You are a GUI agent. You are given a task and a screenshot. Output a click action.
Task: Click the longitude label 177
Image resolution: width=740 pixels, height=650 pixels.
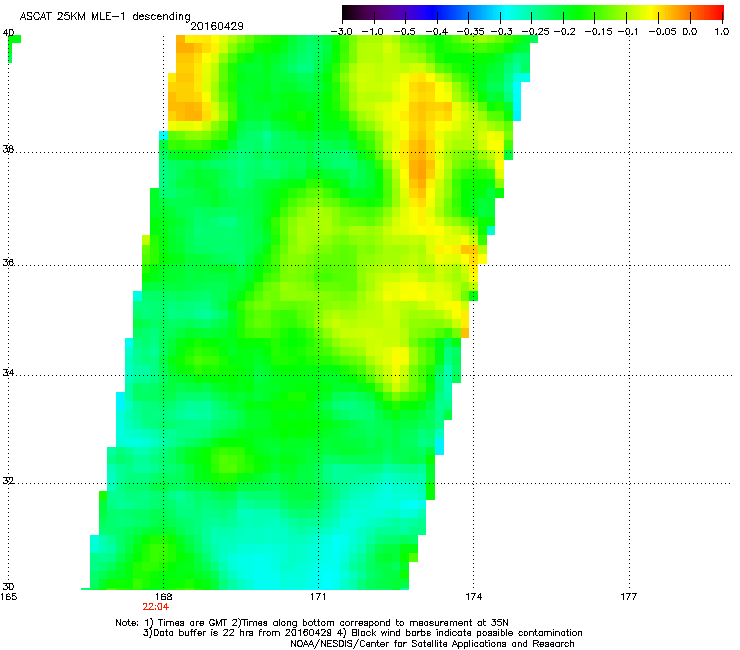pyautogui.click(x=629, y=597)
